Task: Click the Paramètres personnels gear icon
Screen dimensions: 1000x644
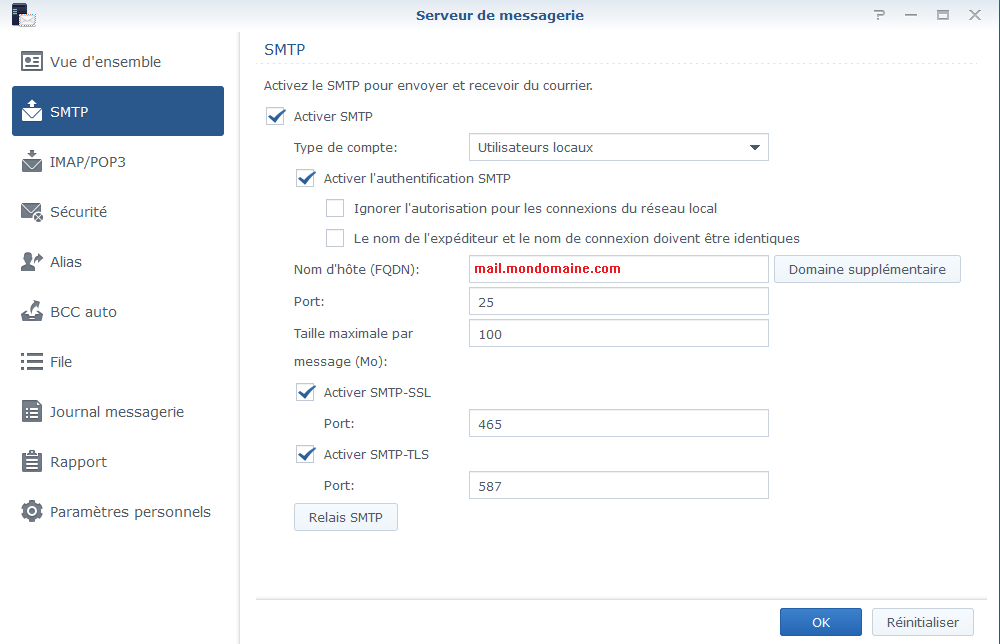Action: (32, 512)
